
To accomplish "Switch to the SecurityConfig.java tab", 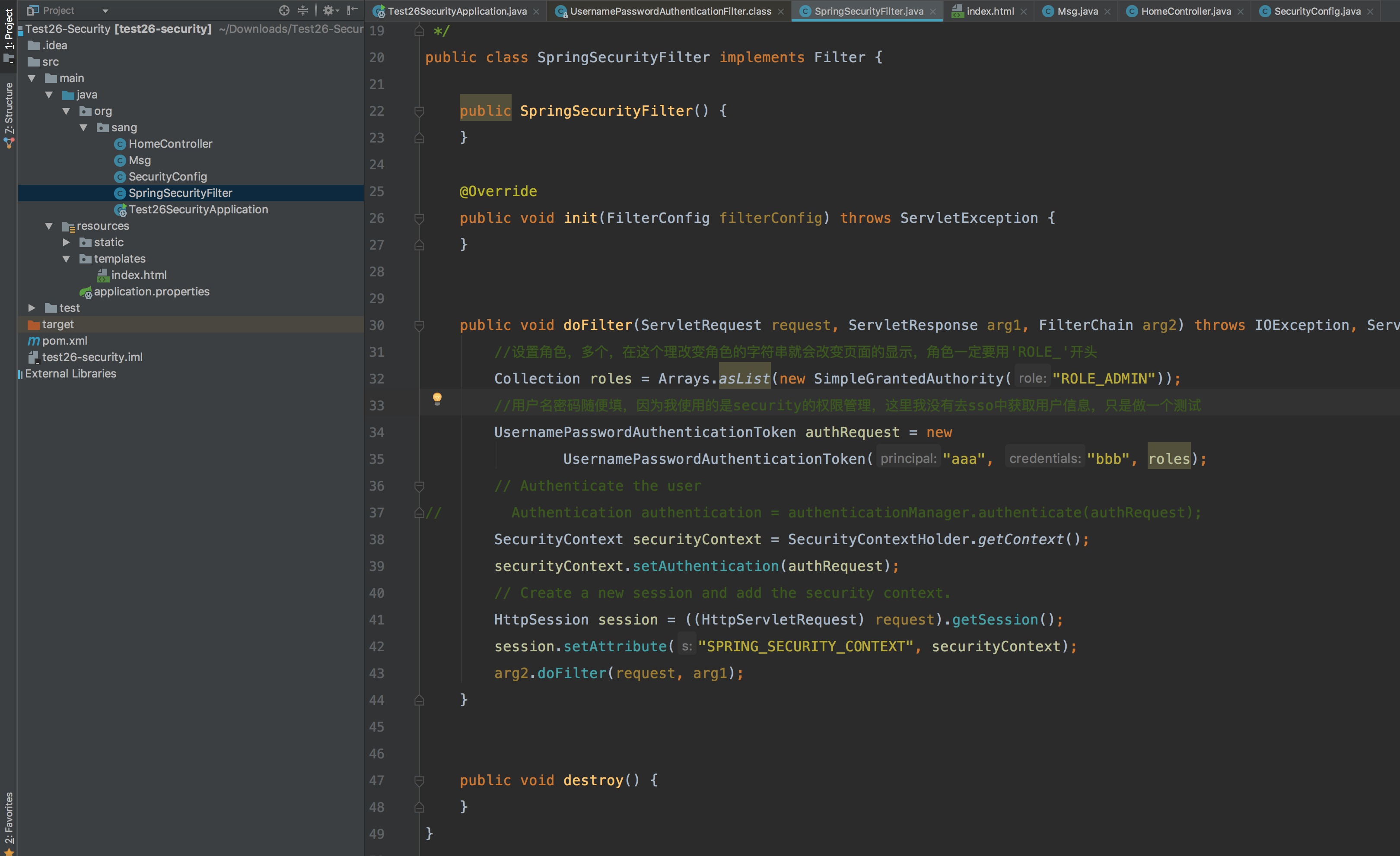I will tap(1317, 11).
